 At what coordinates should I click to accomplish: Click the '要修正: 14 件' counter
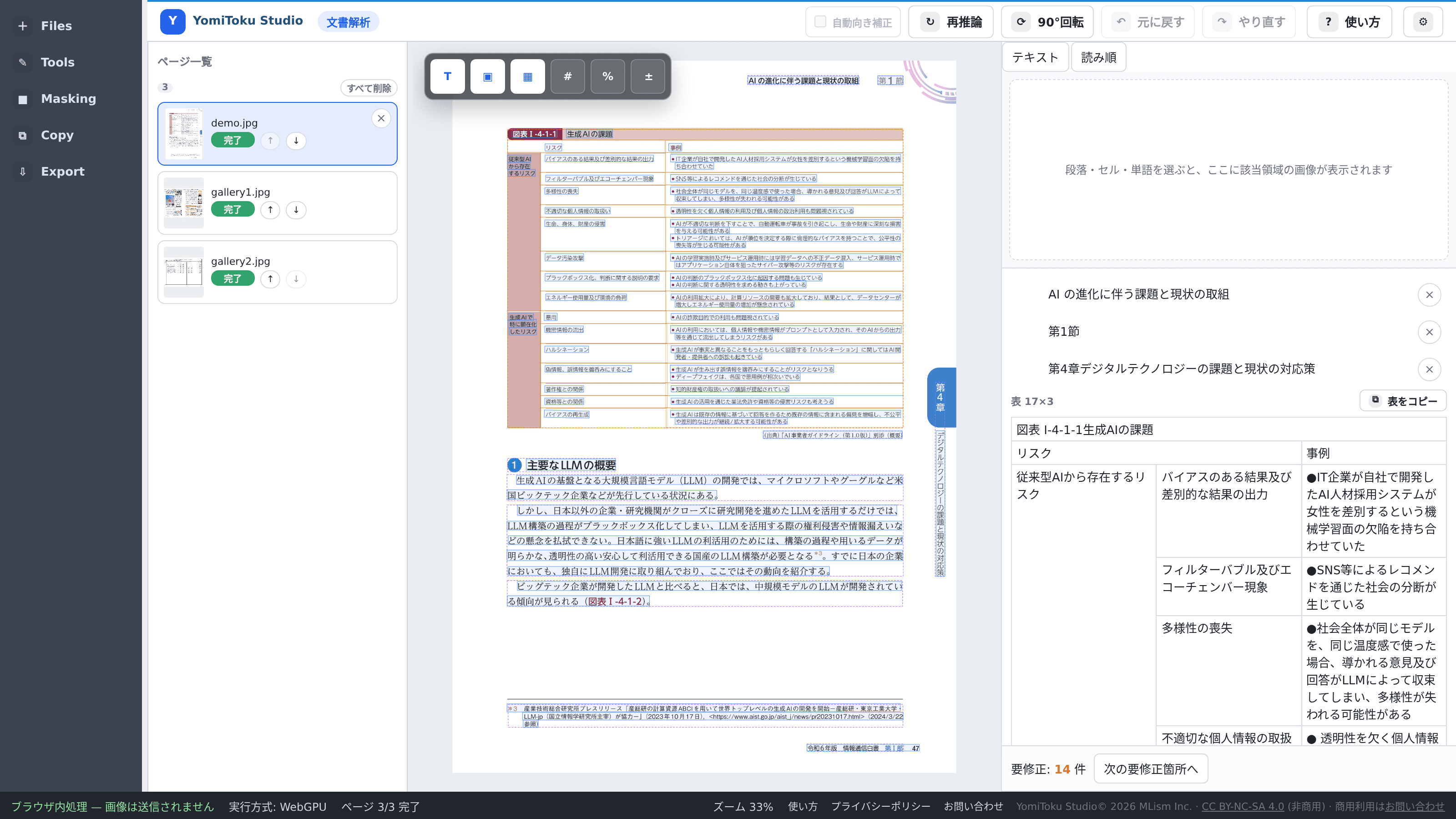point(1048,769)
